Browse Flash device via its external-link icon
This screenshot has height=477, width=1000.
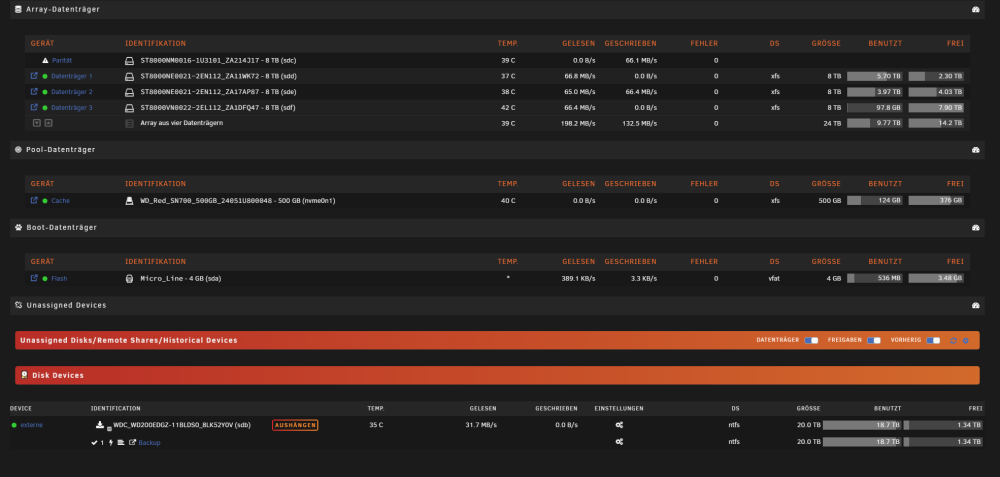34,278
